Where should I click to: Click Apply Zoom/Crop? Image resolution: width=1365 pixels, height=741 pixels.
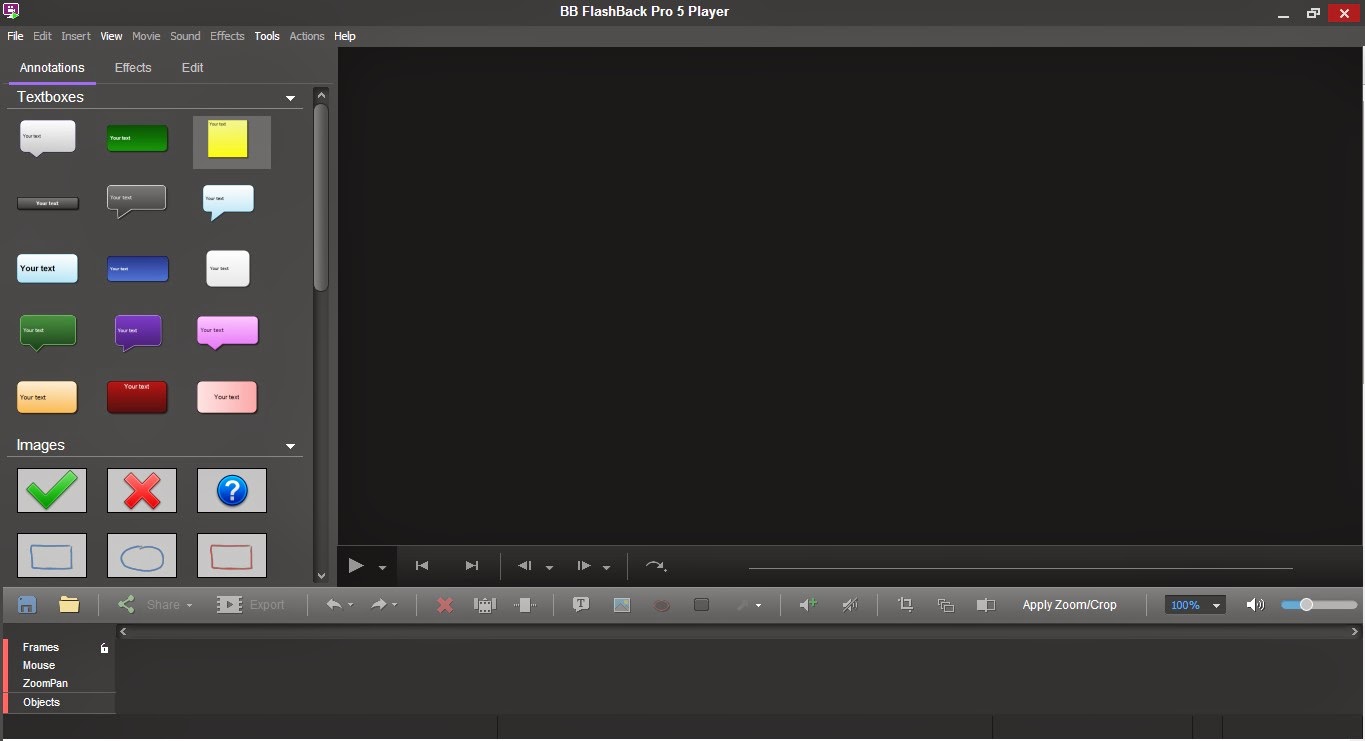pos(1069,605)
